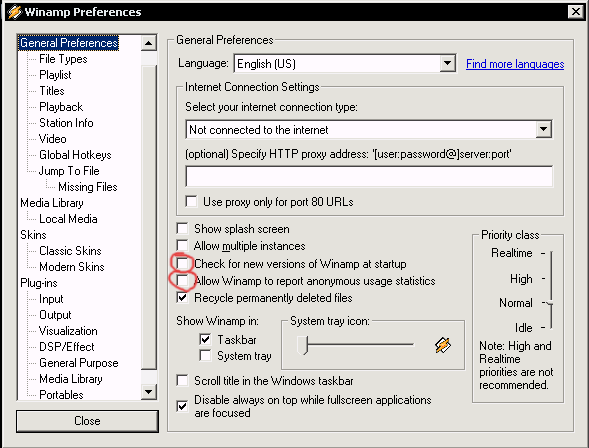The height and width of the screenshot is (448, 589).
Task: Open Visualization plug-ins page
Action: point(68,331)
